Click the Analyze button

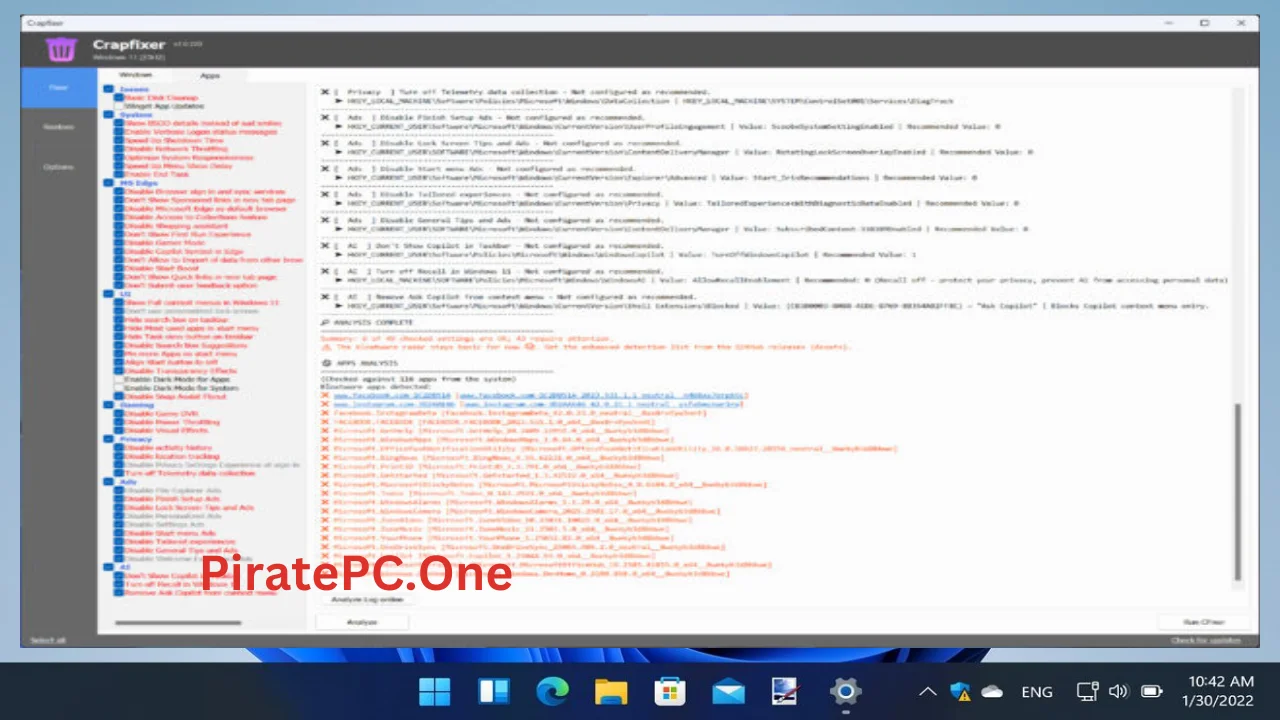(362, 622)
